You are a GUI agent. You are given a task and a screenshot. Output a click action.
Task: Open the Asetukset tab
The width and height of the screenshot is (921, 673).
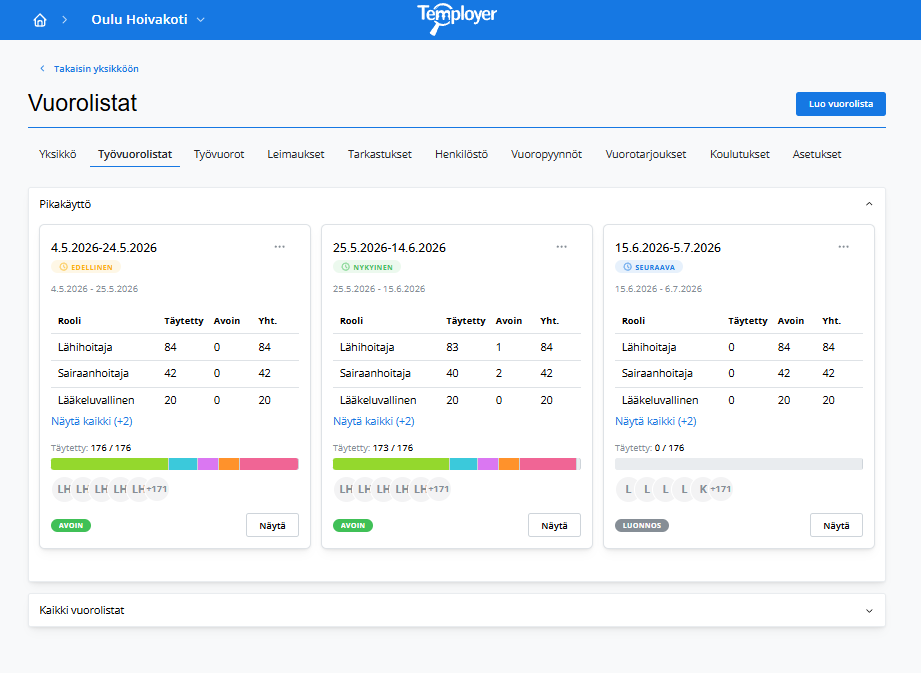click(x=816, y=154)
